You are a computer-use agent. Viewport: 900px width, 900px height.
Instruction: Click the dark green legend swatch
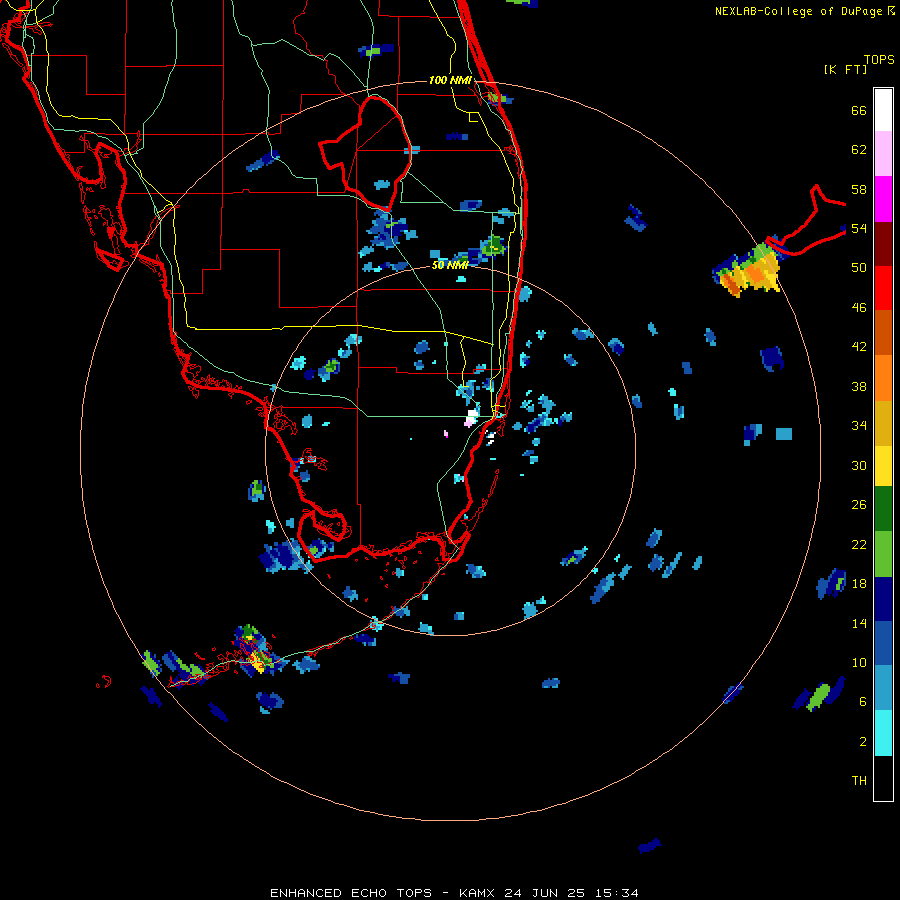(x=883, y=509)
